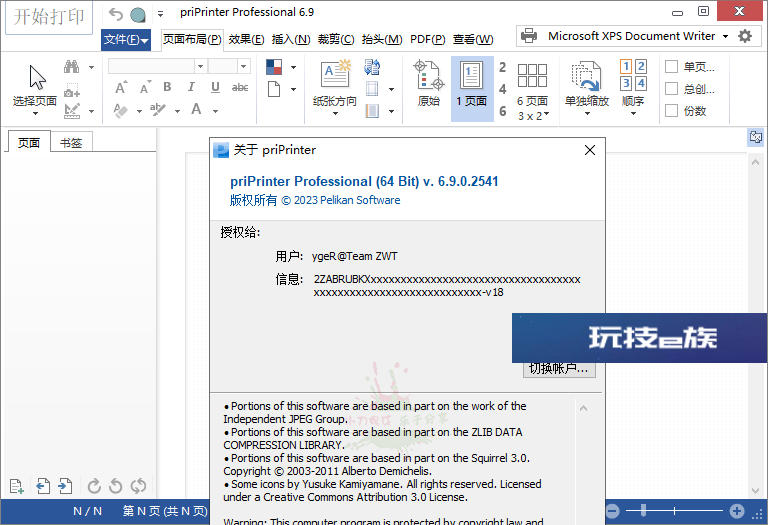Click the About dialog license scrollbar up arrow
768x525 pixels.
click(x=583, y=408)
